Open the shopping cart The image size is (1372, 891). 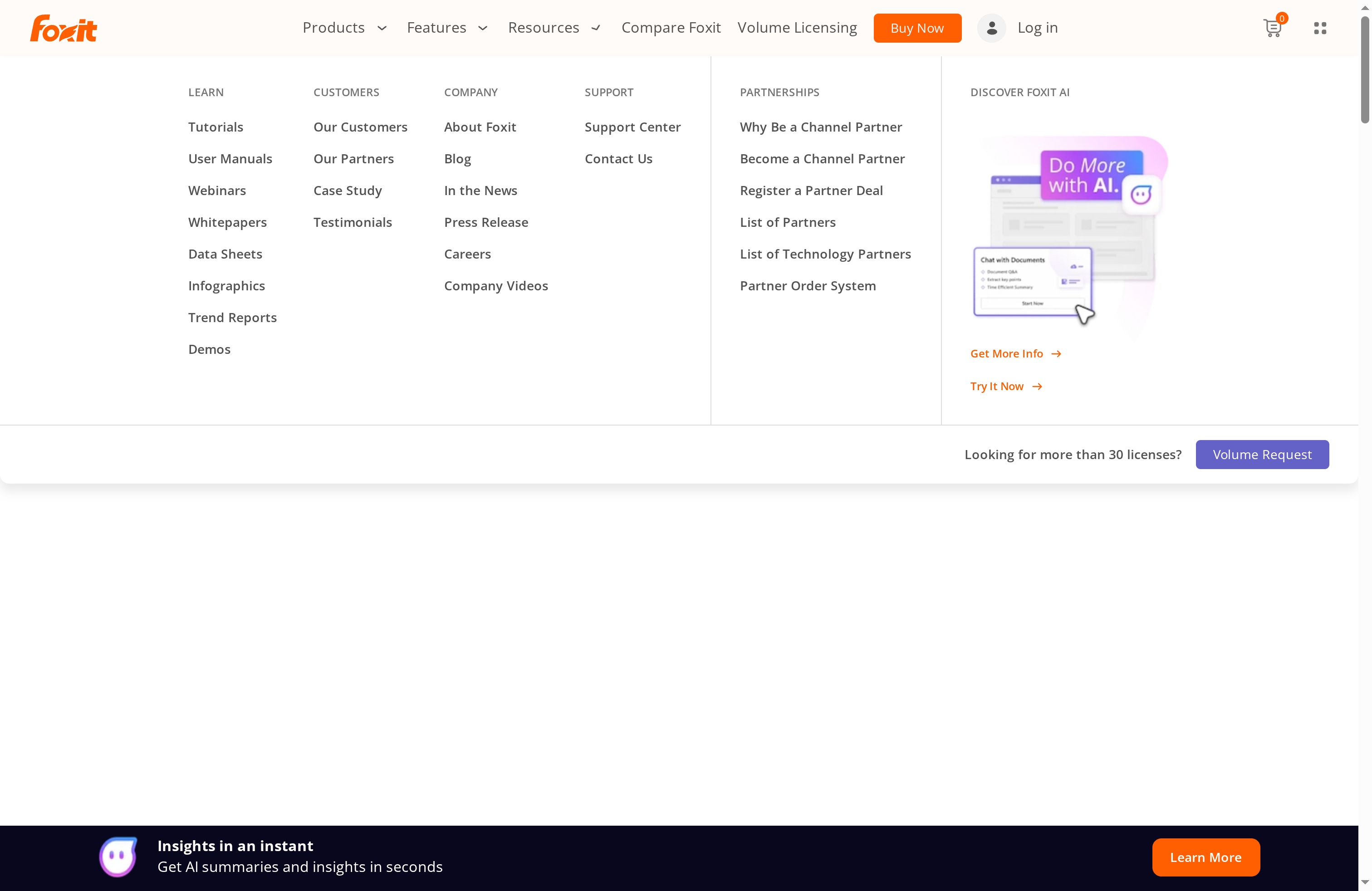point(1271,28)
